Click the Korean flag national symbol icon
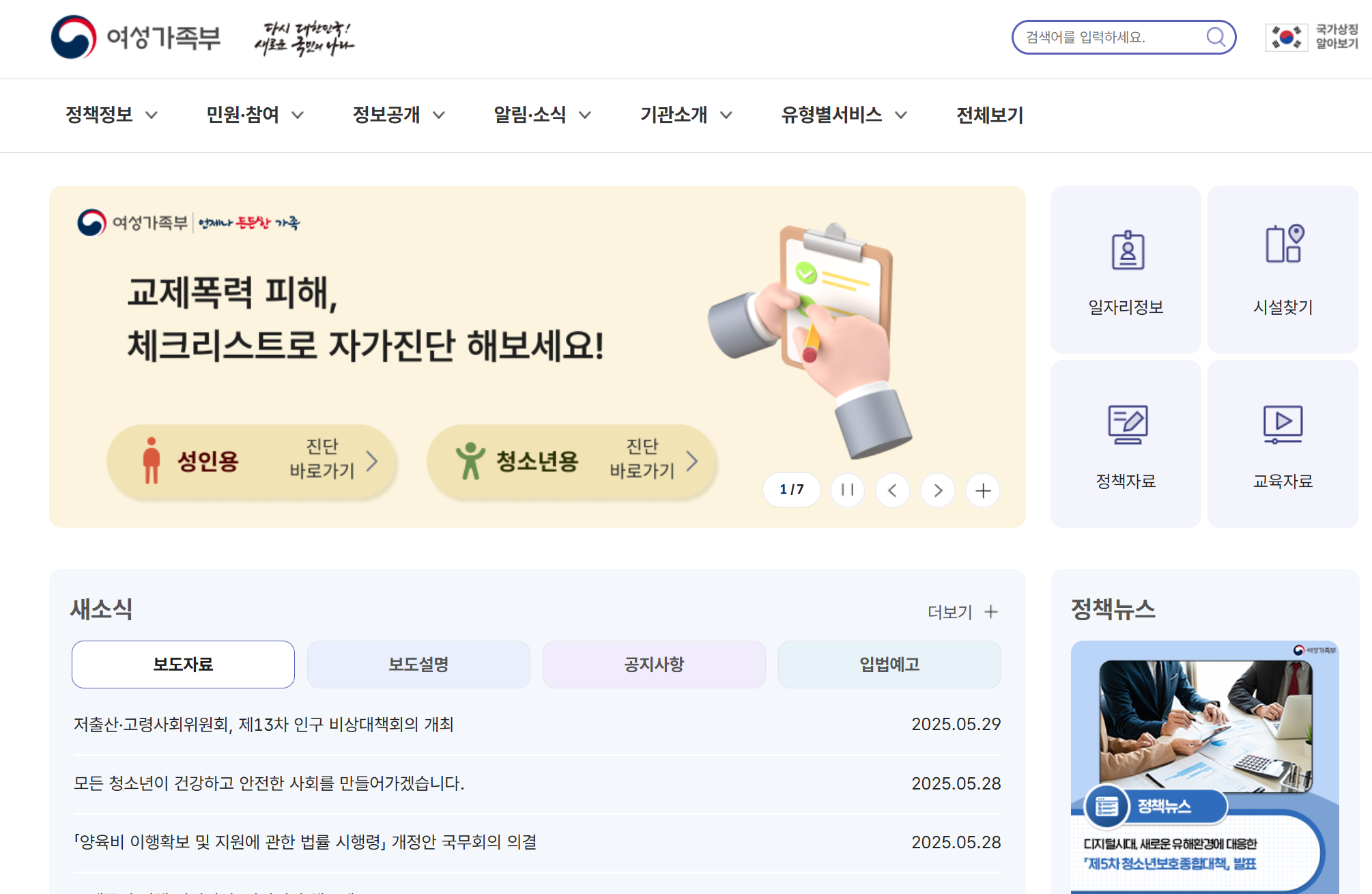Screen dimensions: 1372x894 point(1286,38)
